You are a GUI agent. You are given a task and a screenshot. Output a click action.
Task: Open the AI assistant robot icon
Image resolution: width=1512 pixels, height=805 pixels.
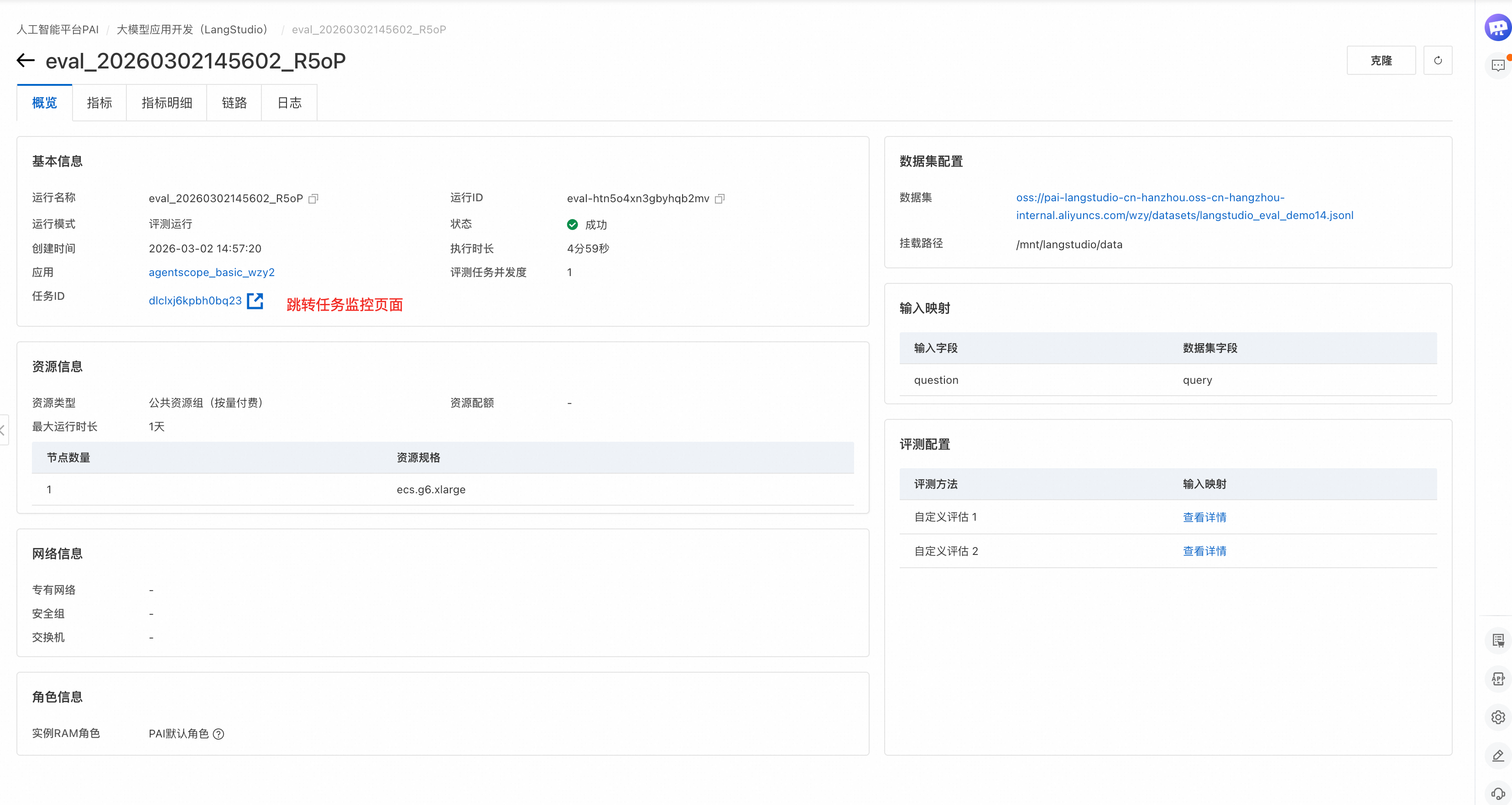coord(1497,27)
